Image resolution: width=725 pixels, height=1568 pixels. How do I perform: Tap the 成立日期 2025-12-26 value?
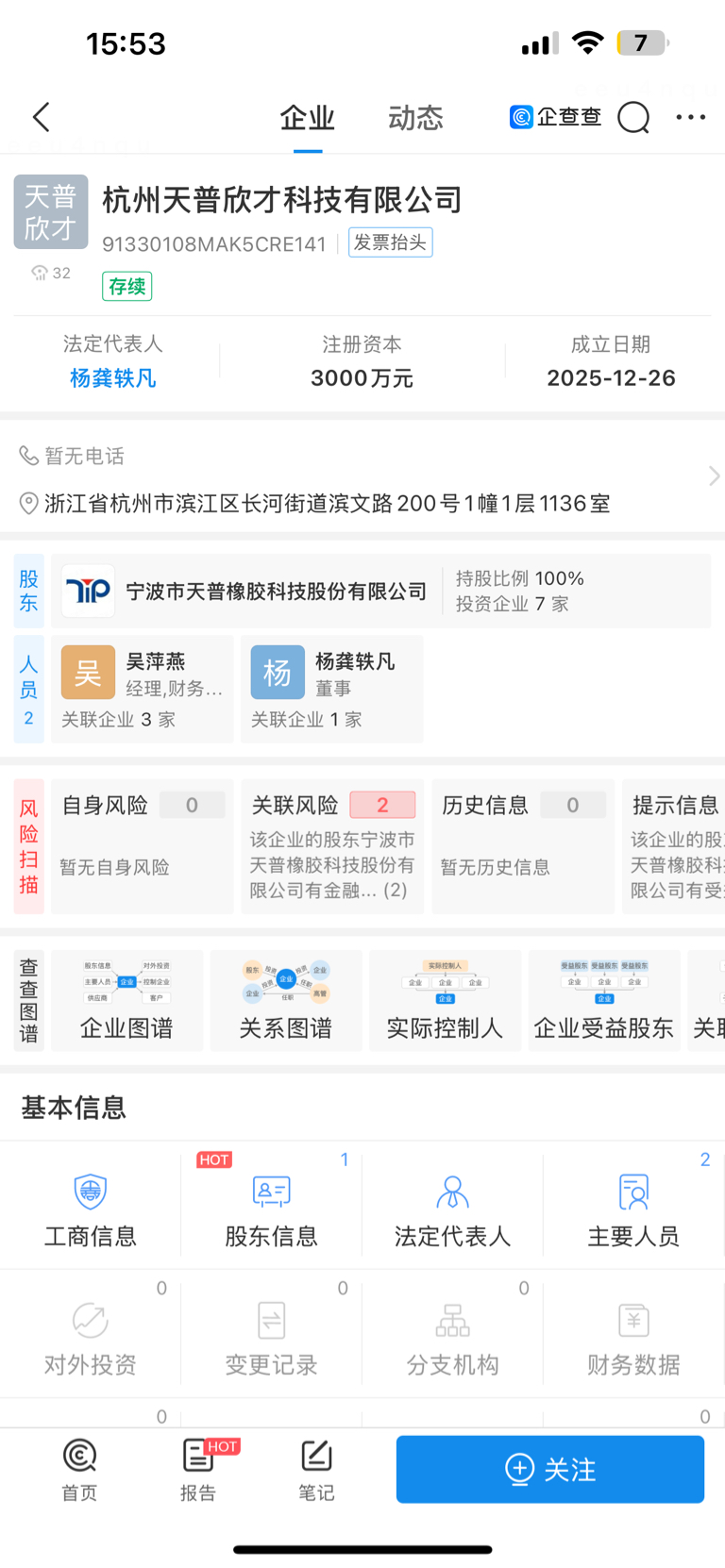[x=611, y=378]
